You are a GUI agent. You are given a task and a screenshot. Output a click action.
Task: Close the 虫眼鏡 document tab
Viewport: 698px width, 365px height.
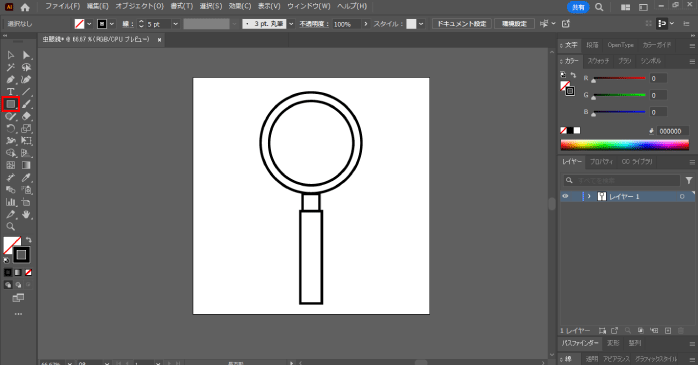159,40
